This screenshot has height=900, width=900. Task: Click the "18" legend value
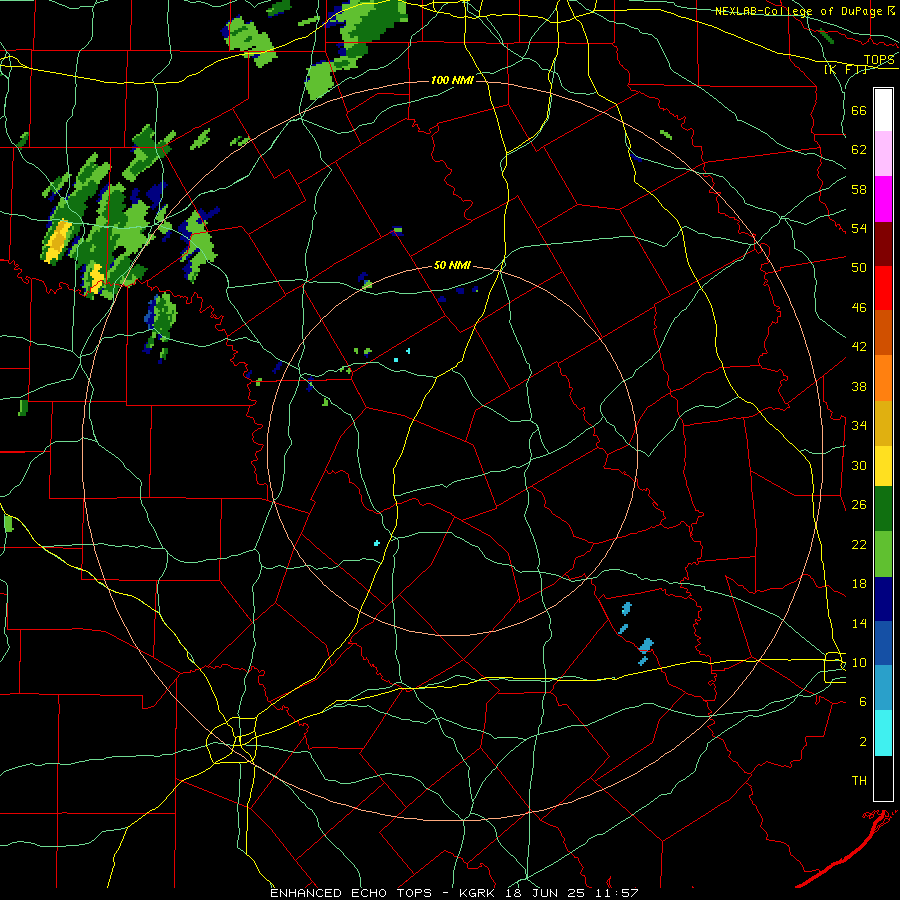click(859, 583)
